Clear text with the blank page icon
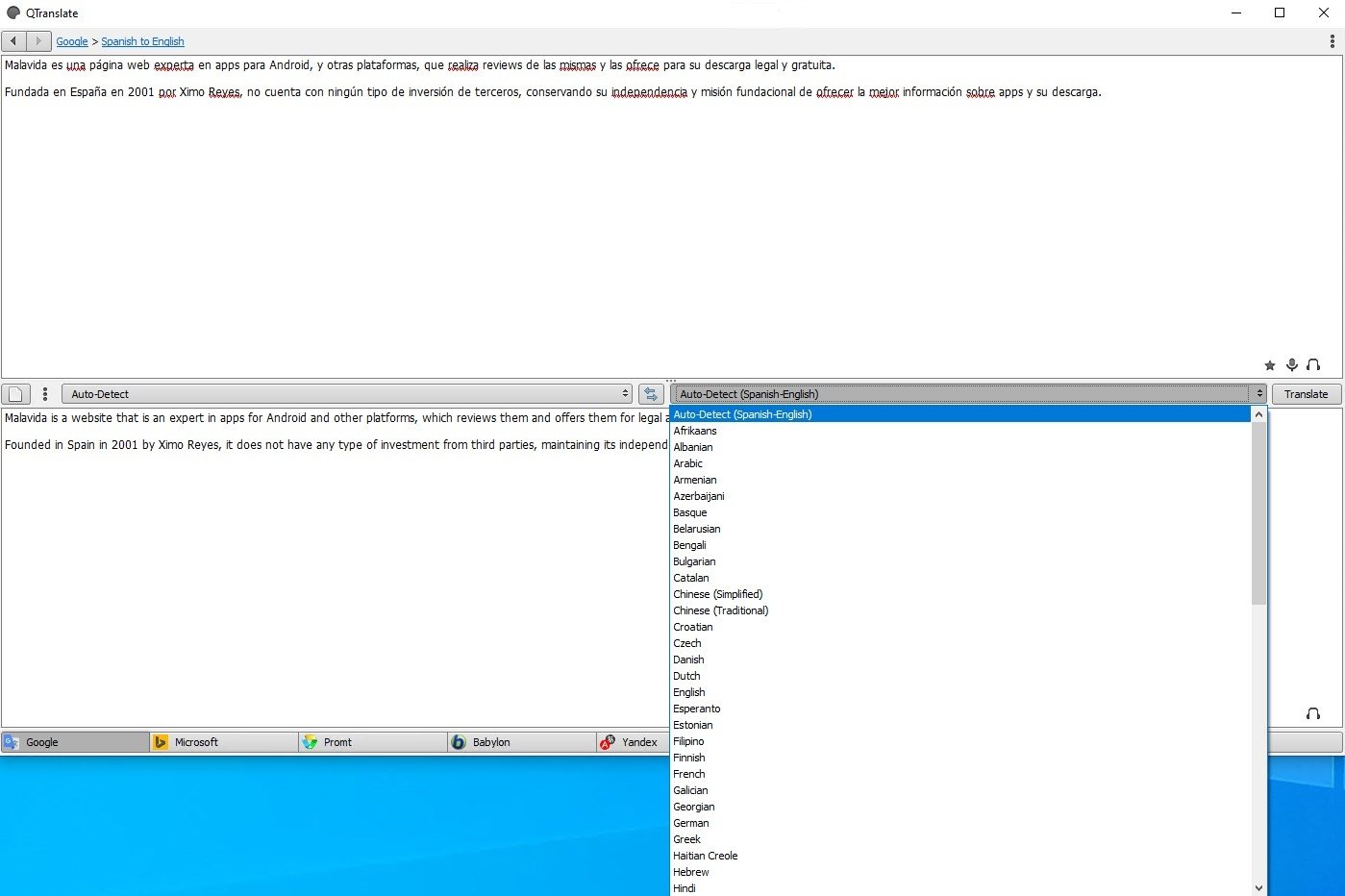Viewport: 1345px width, 896px height. [x=15, y=394]
